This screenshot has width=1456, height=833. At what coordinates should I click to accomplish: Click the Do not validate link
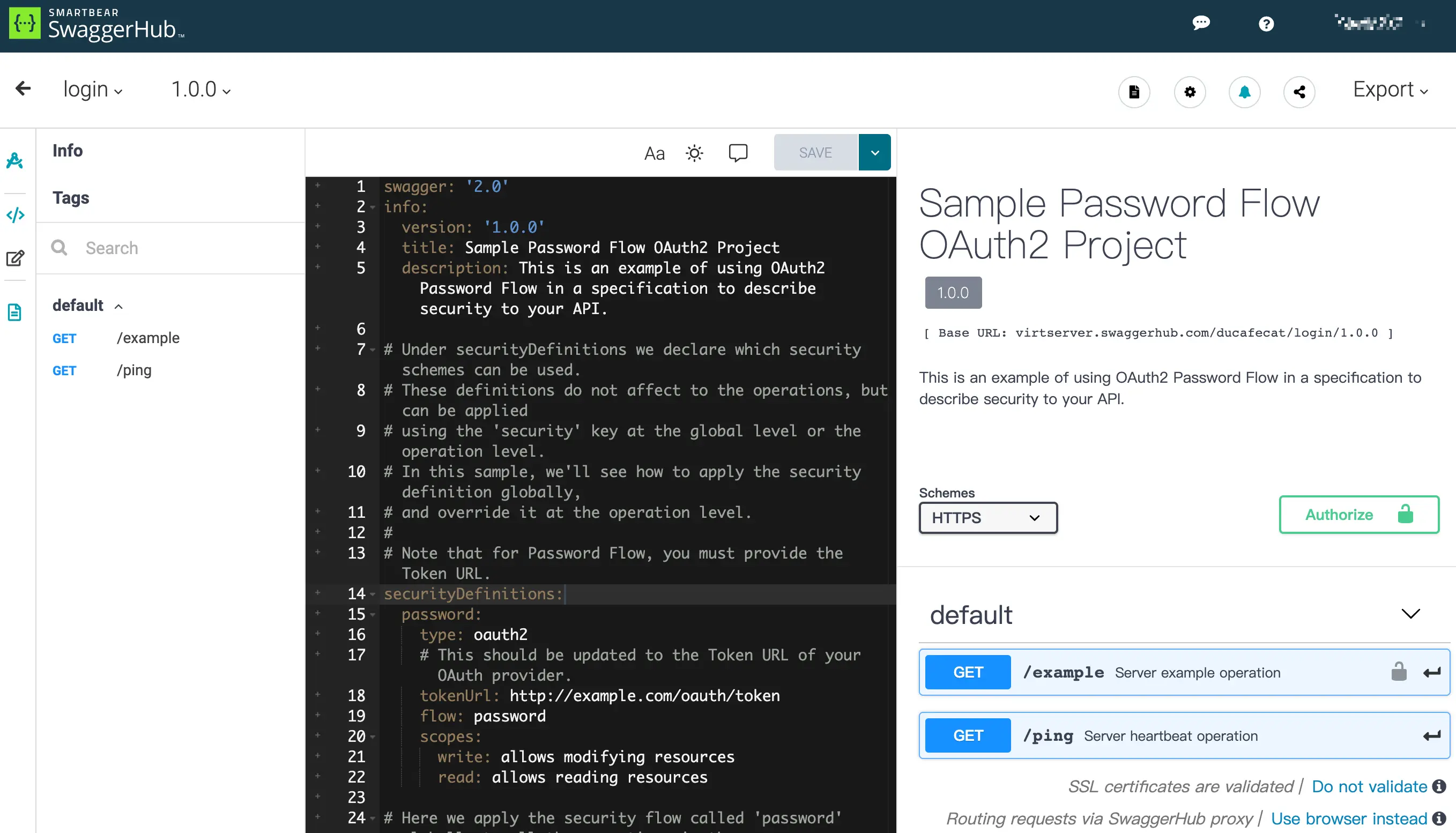1369,787
